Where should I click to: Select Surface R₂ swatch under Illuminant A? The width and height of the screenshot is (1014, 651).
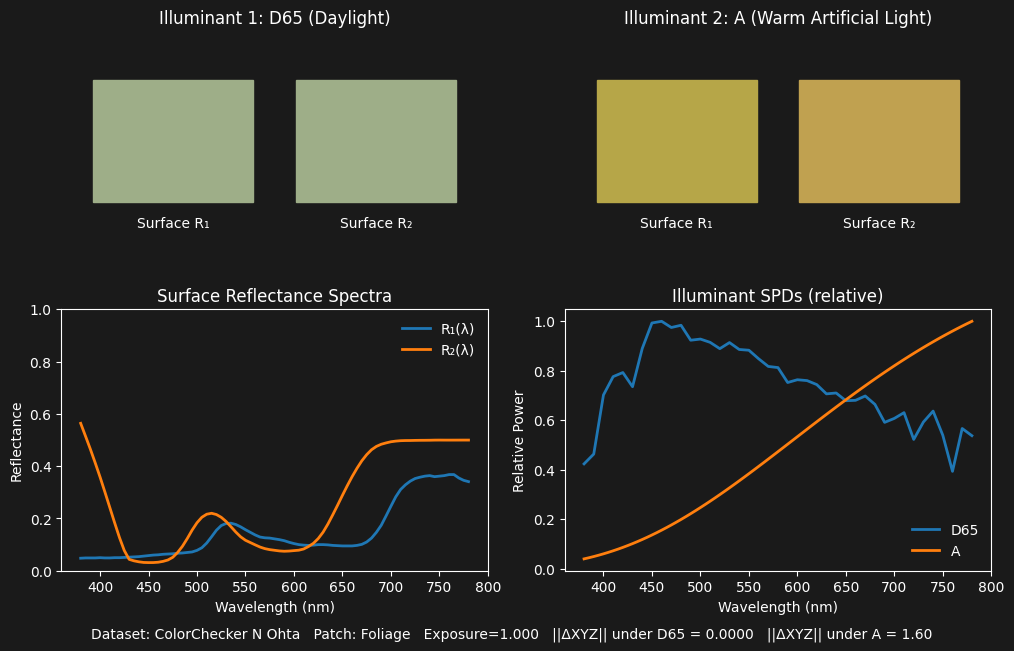click(879, 141)
